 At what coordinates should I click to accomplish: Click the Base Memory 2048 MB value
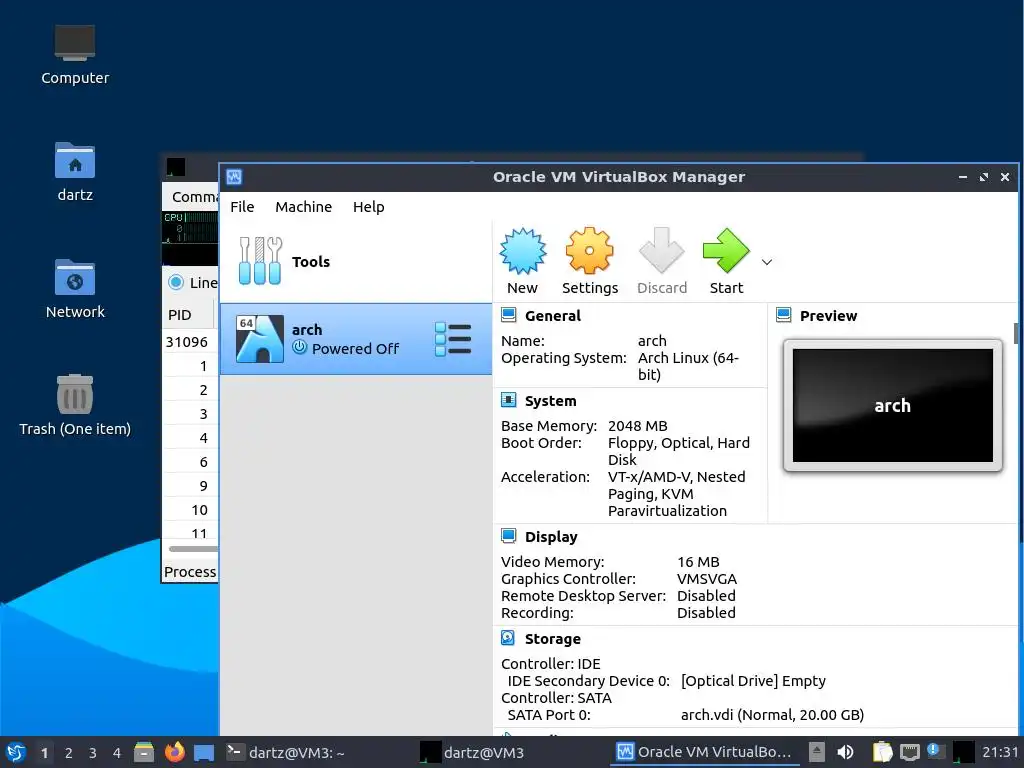(x=637, y=426)
